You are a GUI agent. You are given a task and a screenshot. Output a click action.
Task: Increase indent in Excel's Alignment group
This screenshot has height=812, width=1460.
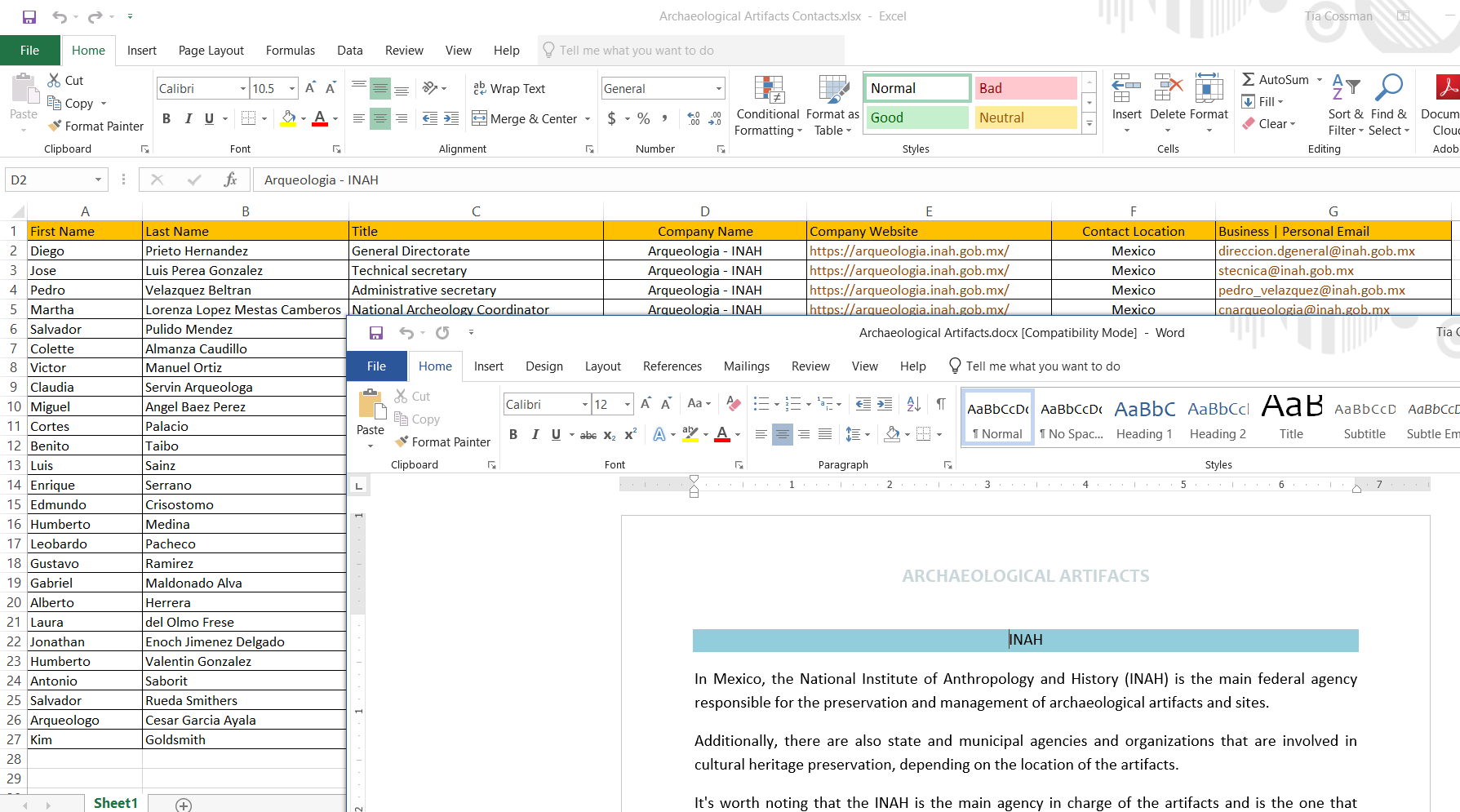[x=451, y=118]
